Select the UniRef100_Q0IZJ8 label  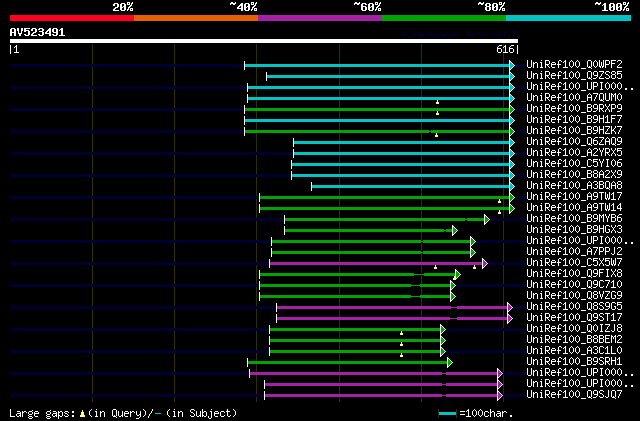coord(574,329)
